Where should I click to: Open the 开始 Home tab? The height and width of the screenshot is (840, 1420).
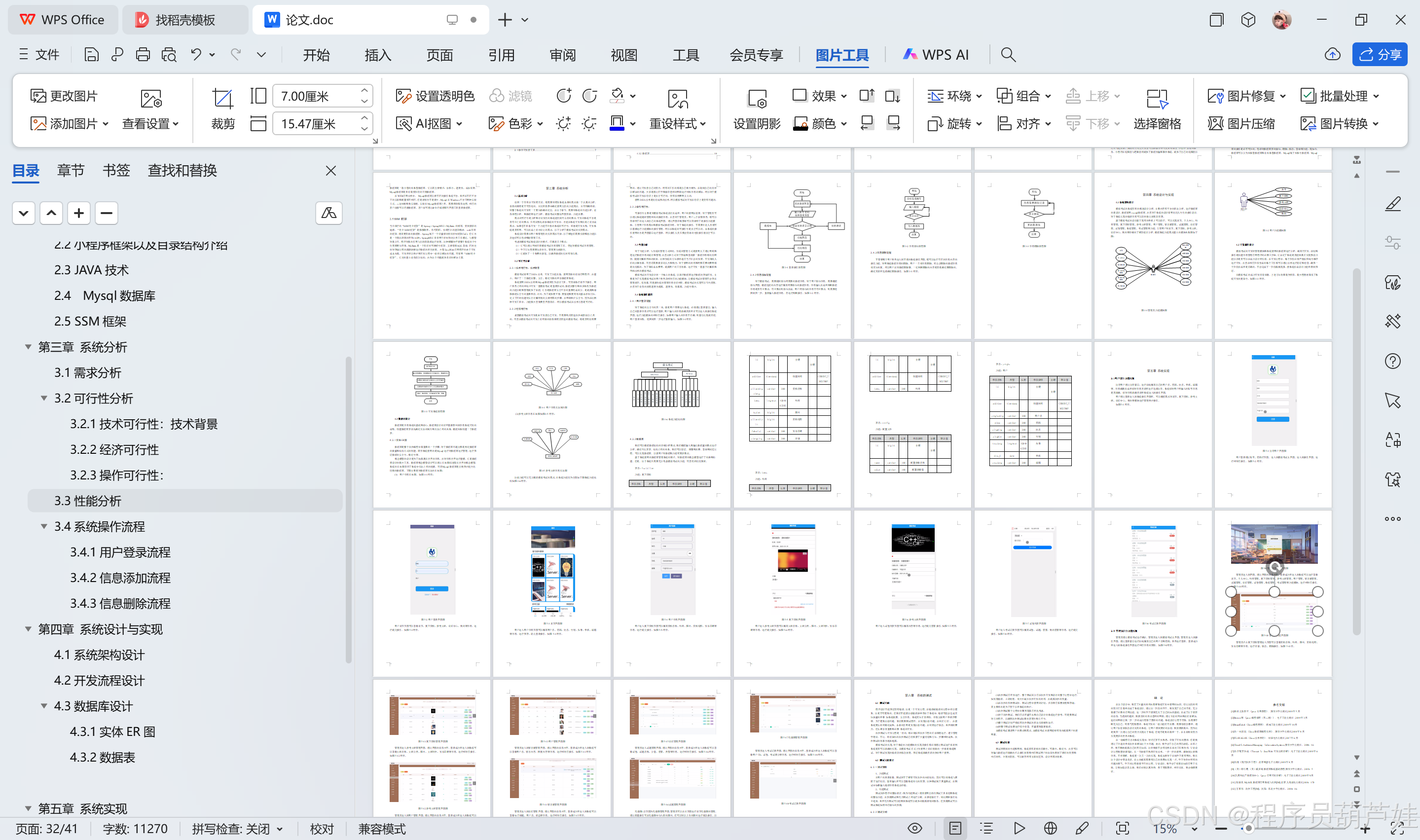pos(316,54)
